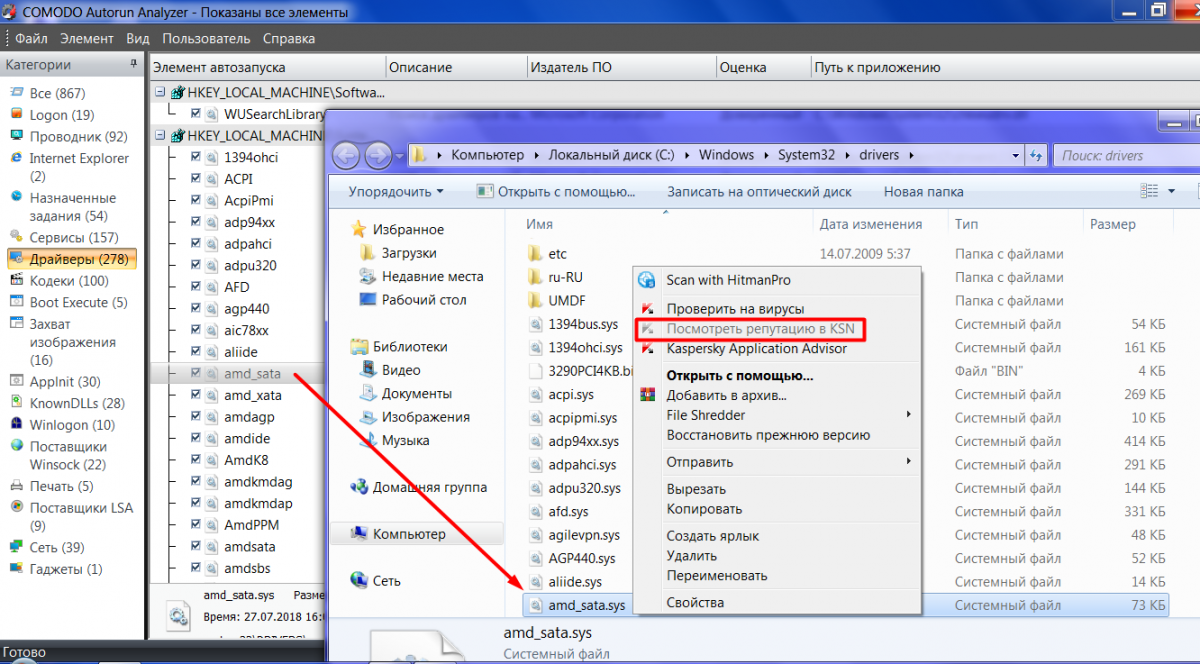Click Burn to optical disc button
This screenshot has height=664, width=1200.
(x=759, y=191)
